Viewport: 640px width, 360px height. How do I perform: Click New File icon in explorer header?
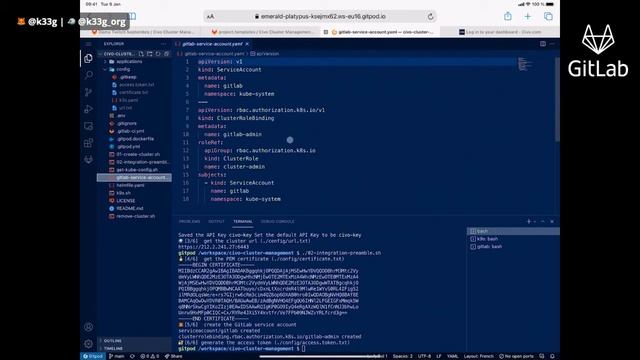click(x=141, y=54)
